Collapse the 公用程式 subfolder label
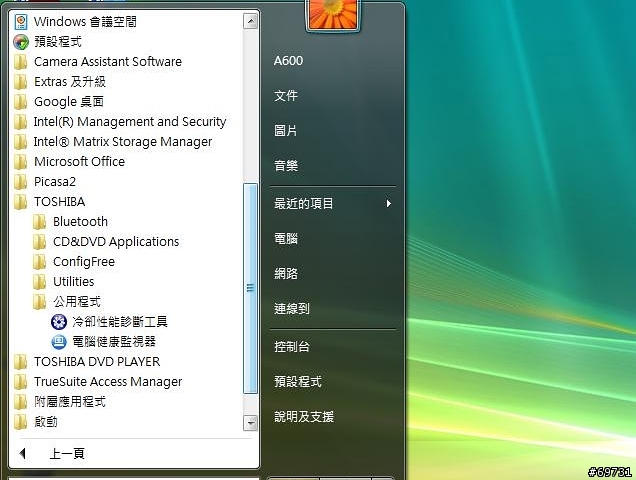The height and width of the screenshot is (480, 636). pyautogui.click(x=77, y=301)
